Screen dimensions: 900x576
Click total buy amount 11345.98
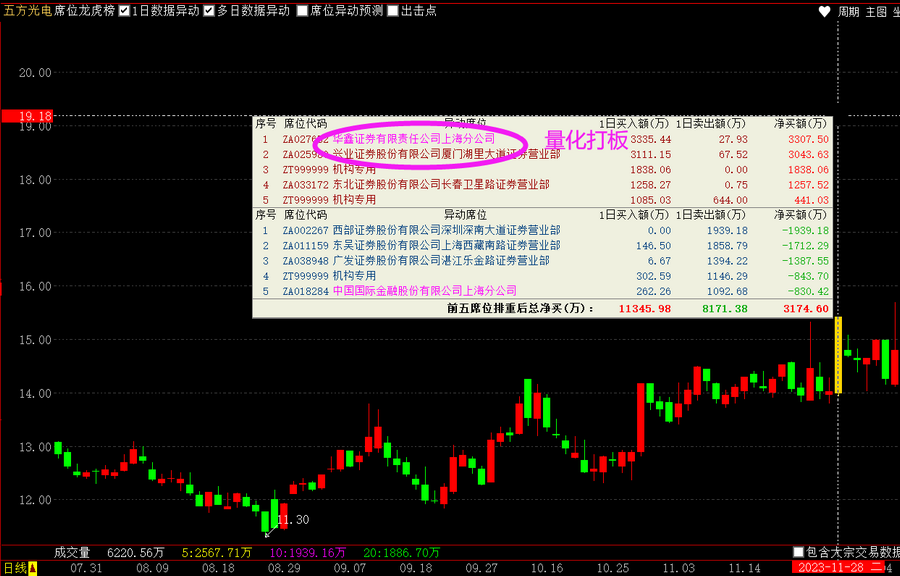pyautogui.click(x=645, y=309)
